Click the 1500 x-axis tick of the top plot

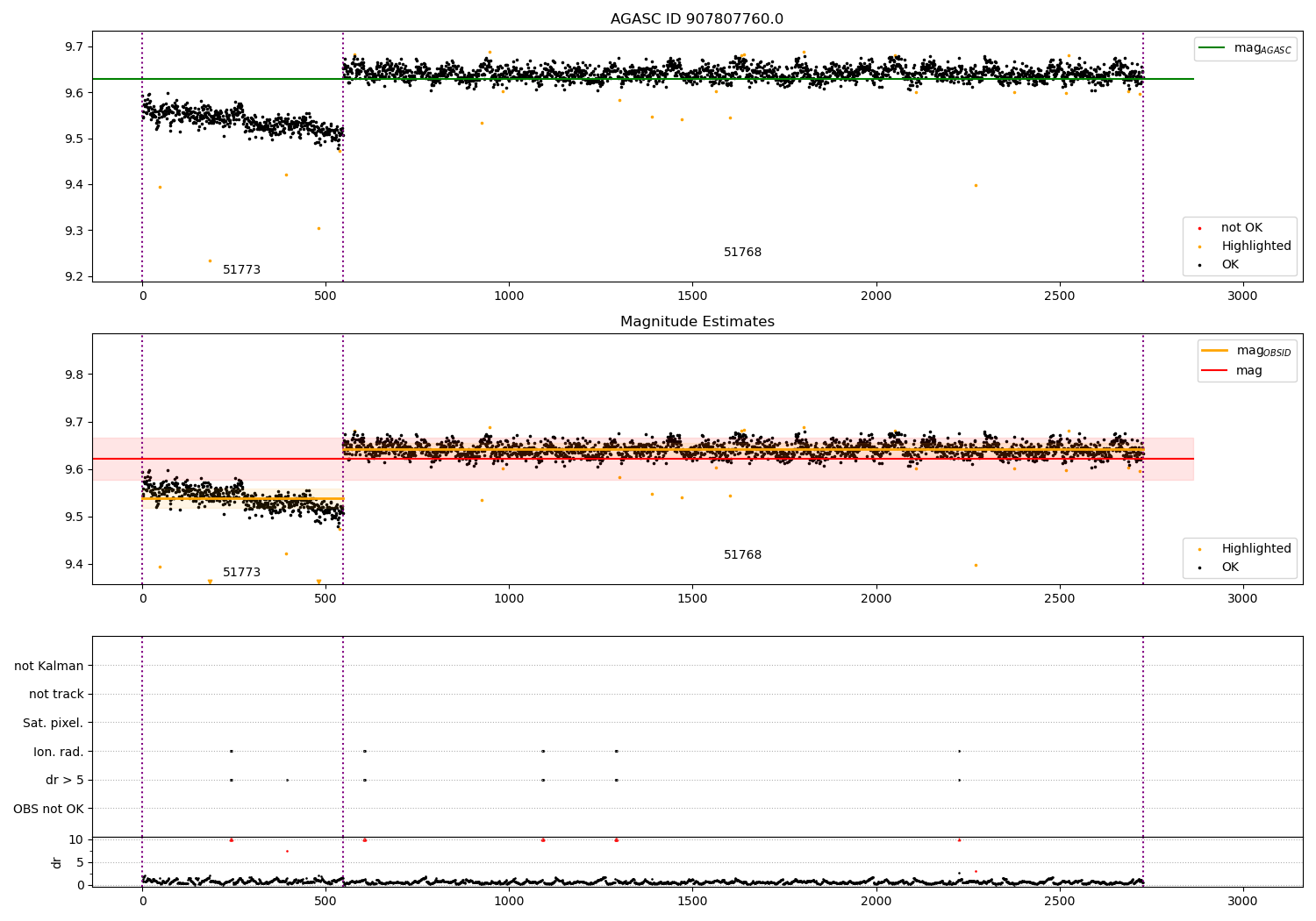692,296
